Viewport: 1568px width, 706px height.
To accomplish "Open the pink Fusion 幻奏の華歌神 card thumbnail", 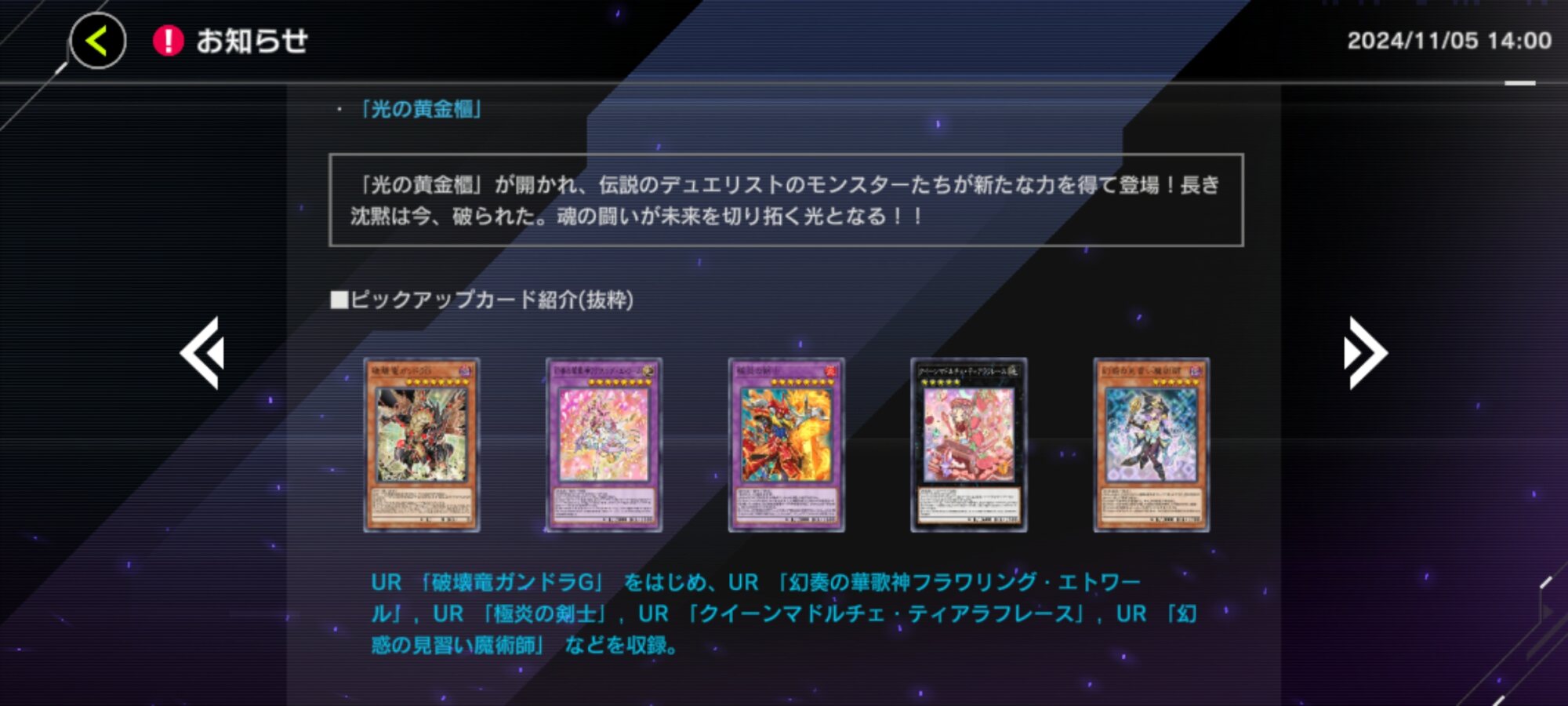I will click(604, 445).
